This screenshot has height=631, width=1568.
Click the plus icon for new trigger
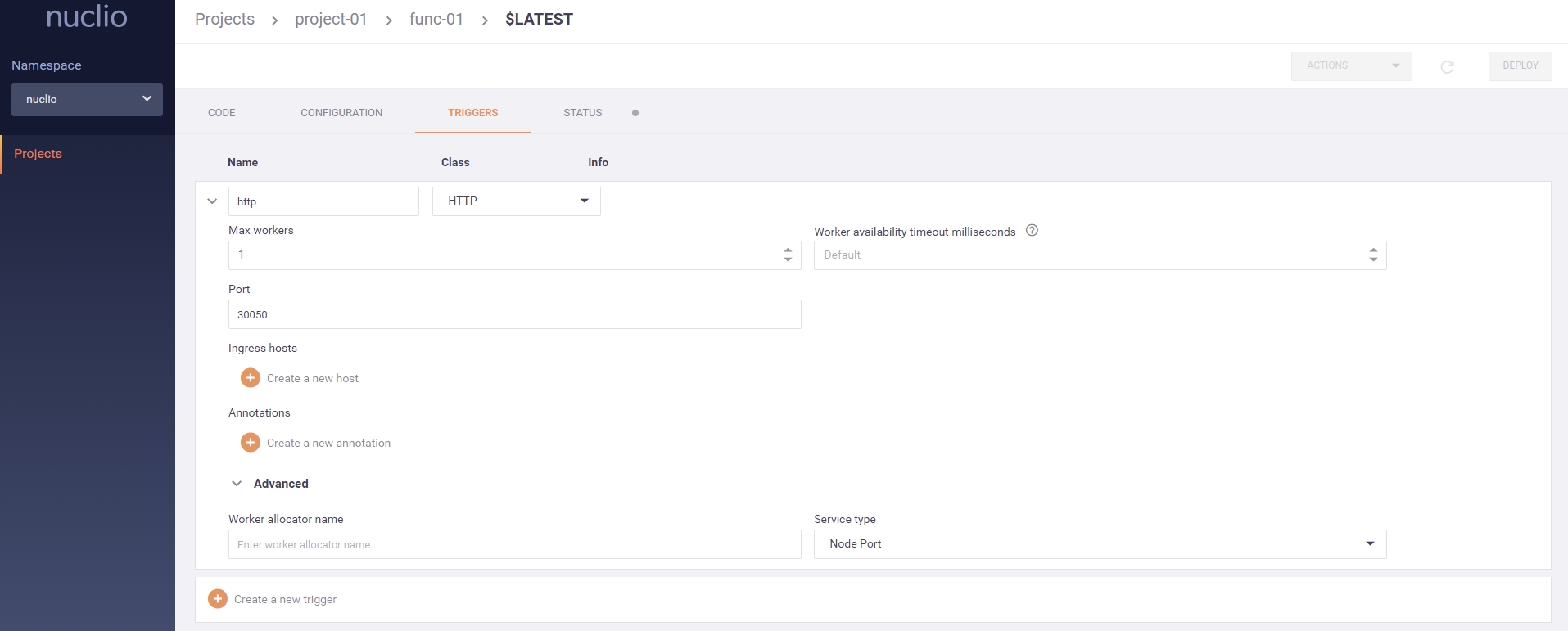coord(218,599)
